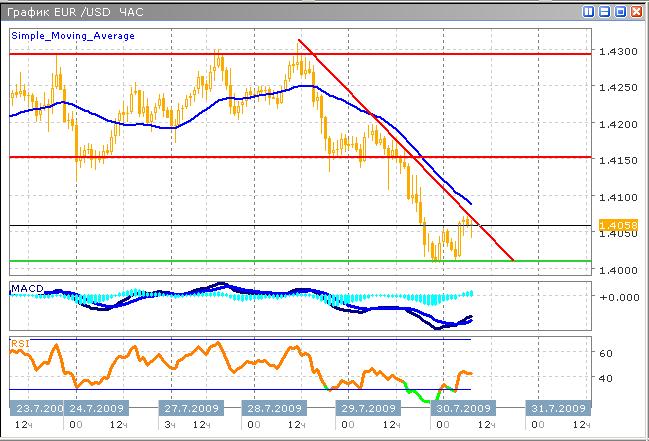Click the 1.4000 price axis label
Screen dimensions: 649x441
click(x=618, y=271)
